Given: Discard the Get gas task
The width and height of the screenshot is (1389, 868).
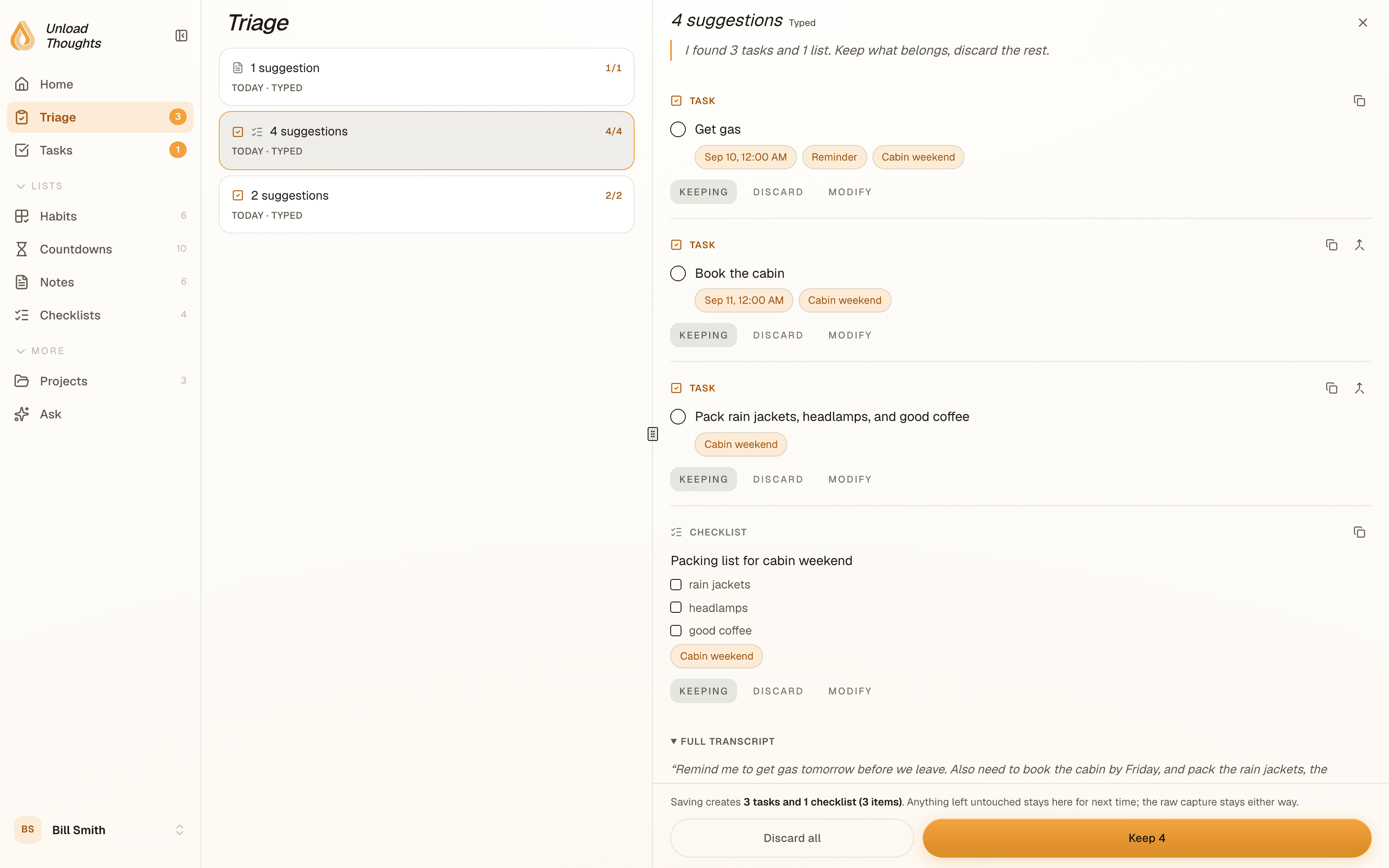Looking at the screenshot, I should point(778,192).
